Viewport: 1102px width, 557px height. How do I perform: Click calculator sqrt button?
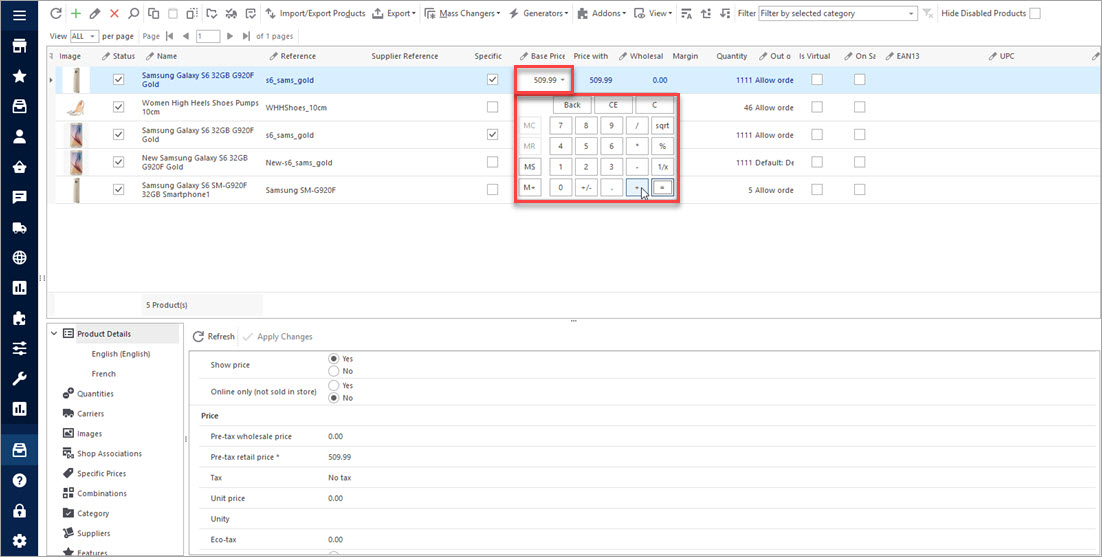(662, 126)
